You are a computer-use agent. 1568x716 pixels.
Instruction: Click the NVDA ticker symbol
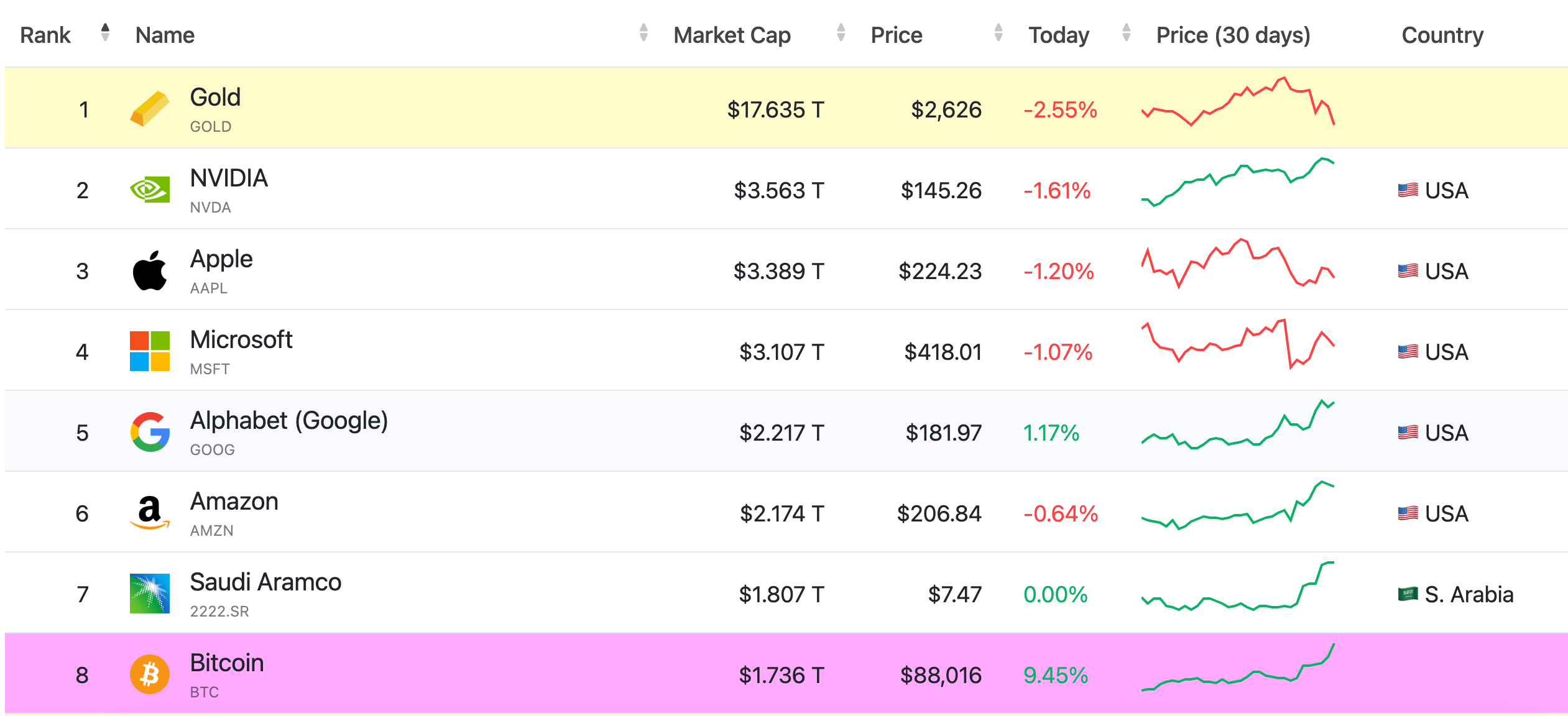point(210,208)
